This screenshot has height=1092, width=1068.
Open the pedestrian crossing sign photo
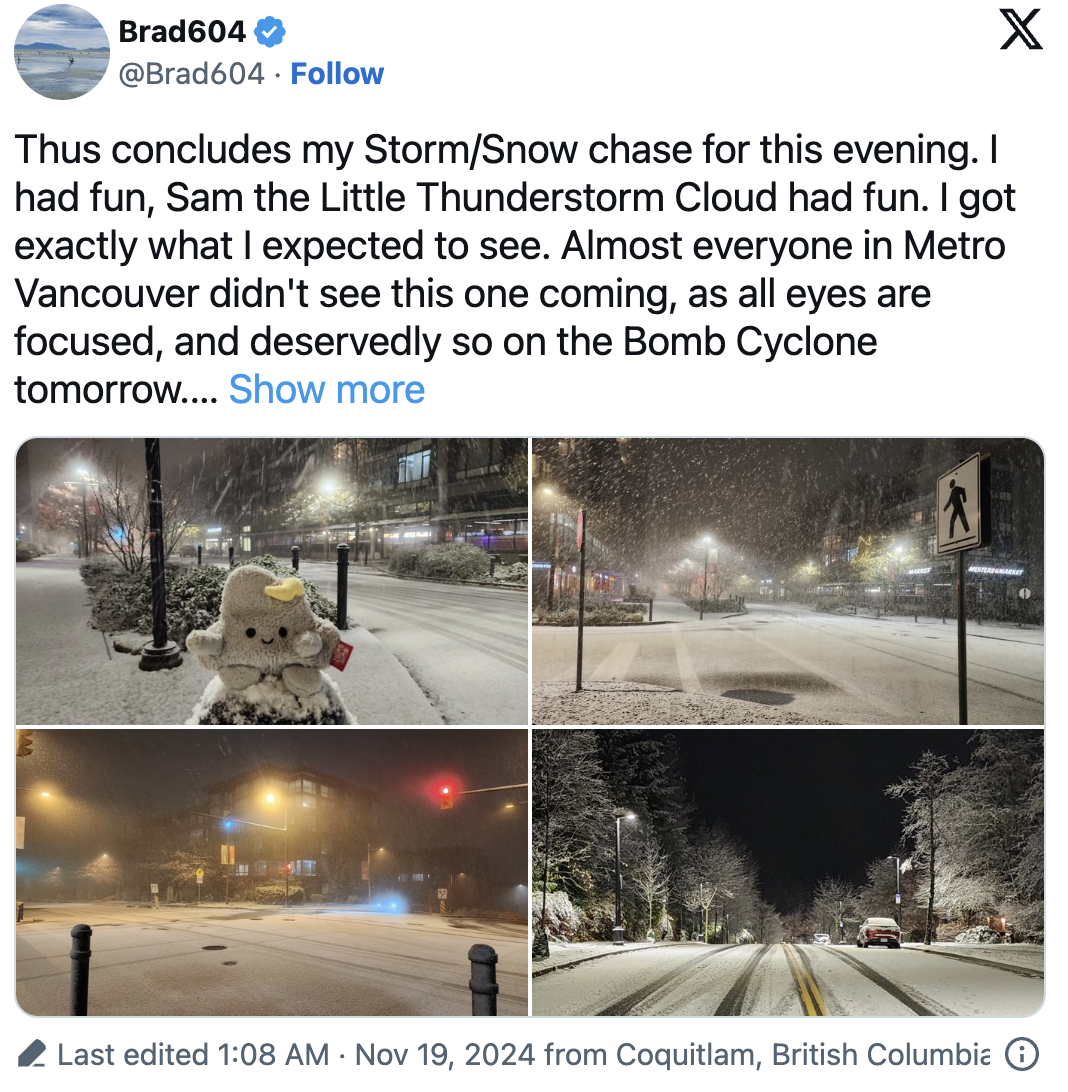click(788, 581)
